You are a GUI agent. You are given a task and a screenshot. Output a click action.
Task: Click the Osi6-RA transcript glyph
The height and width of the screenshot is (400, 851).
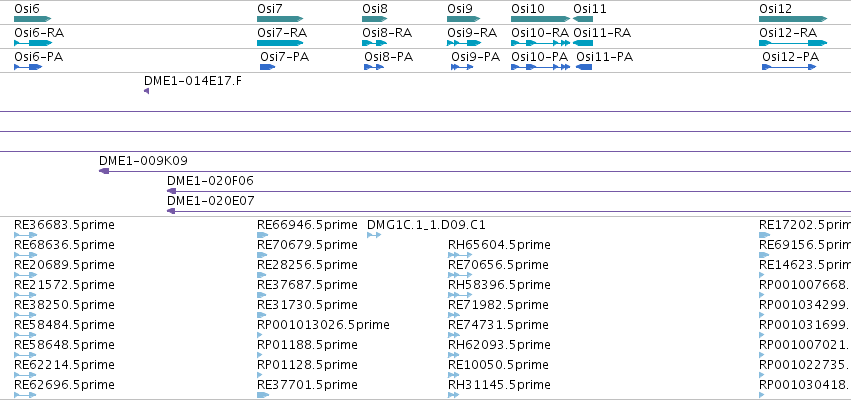point(33,43)
